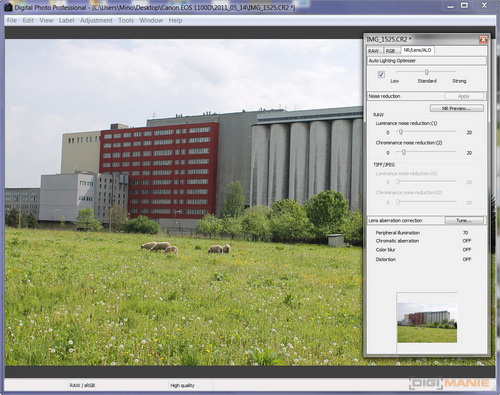
Task: Close the IMG_1525.CR2 tool palette
Action: 483,40
